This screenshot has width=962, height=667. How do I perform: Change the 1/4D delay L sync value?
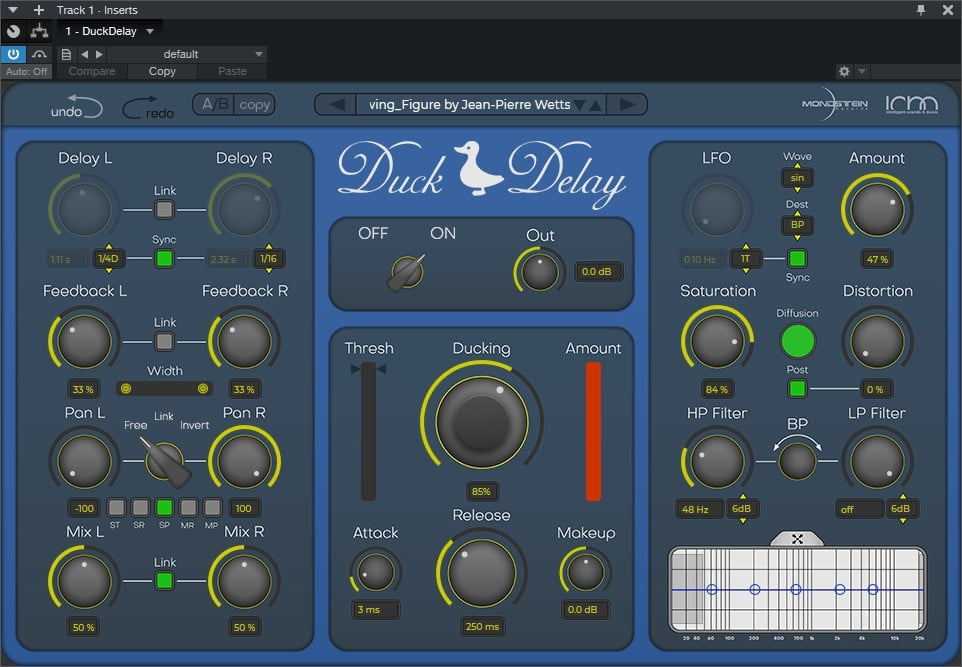[x=109, y=258]
